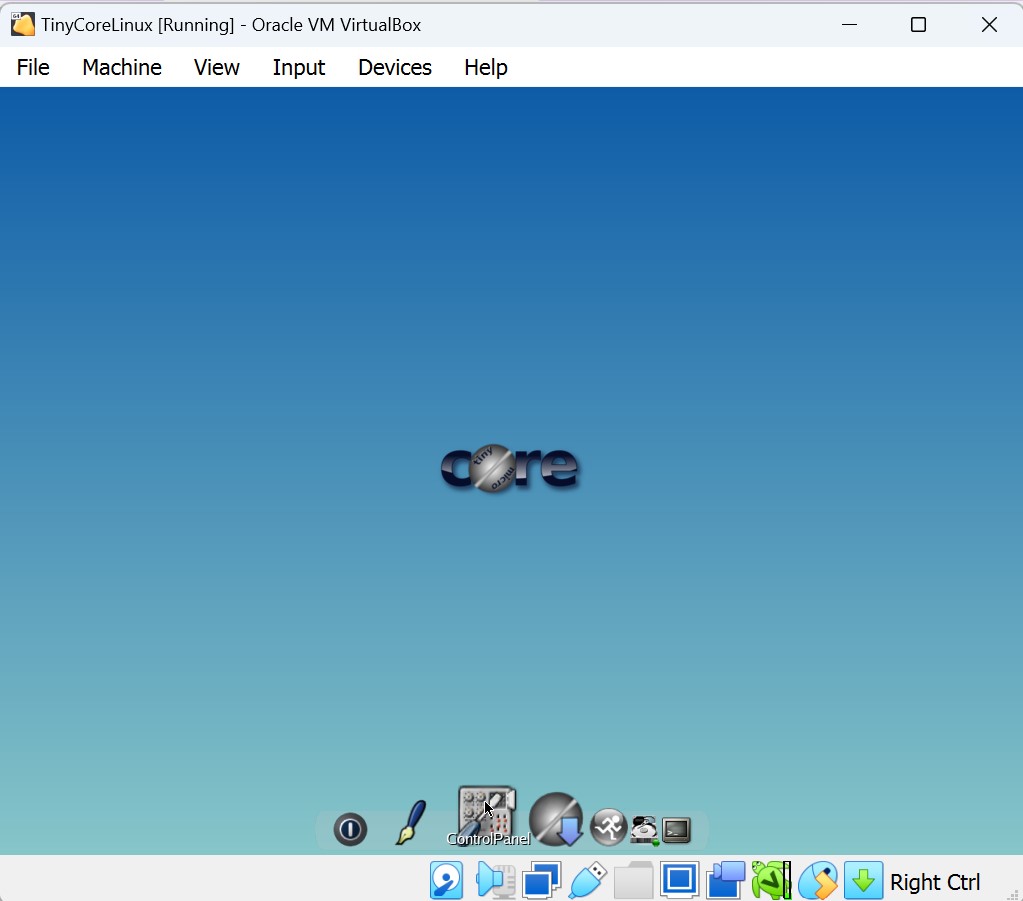Screen dimensions: 1023x901
Task: Click the Right Ctrl host key label
Action: pyautogui.click(x=934, y=882)
